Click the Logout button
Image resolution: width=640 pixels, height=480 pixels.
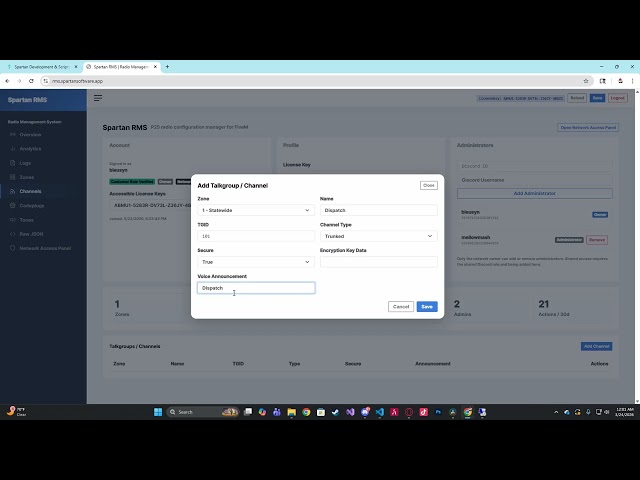617,98
